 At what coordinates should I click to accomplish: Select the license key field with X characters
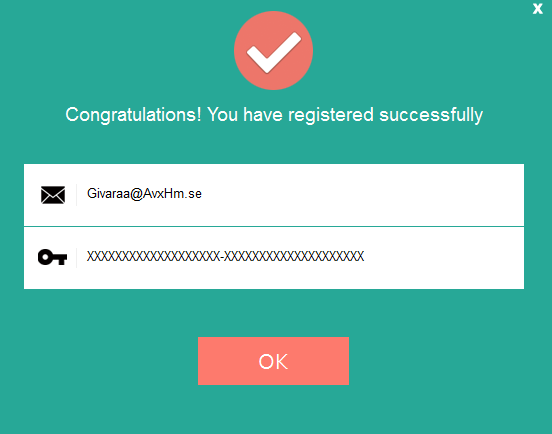click(274, 258)
